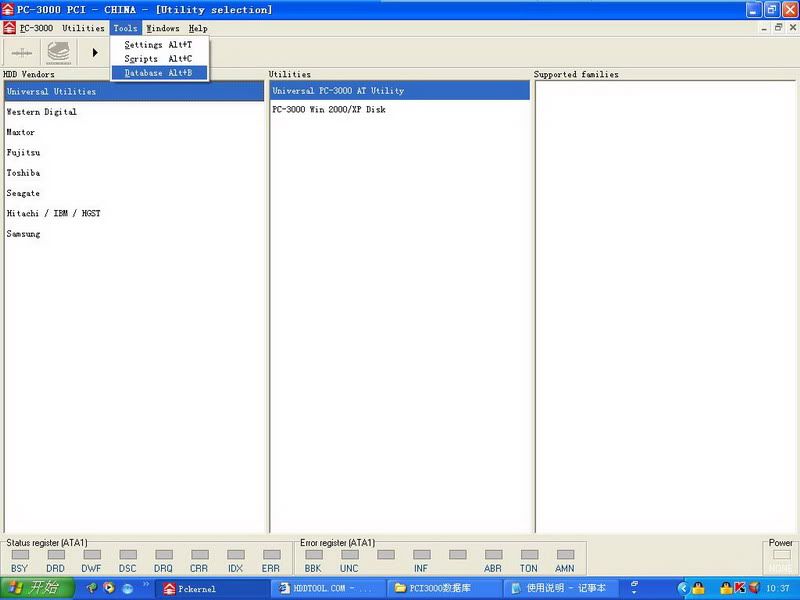Image resolution: width=800 pixels, height=600 pixels.
Task: Open the Help menu
Action: pos(198,28)
